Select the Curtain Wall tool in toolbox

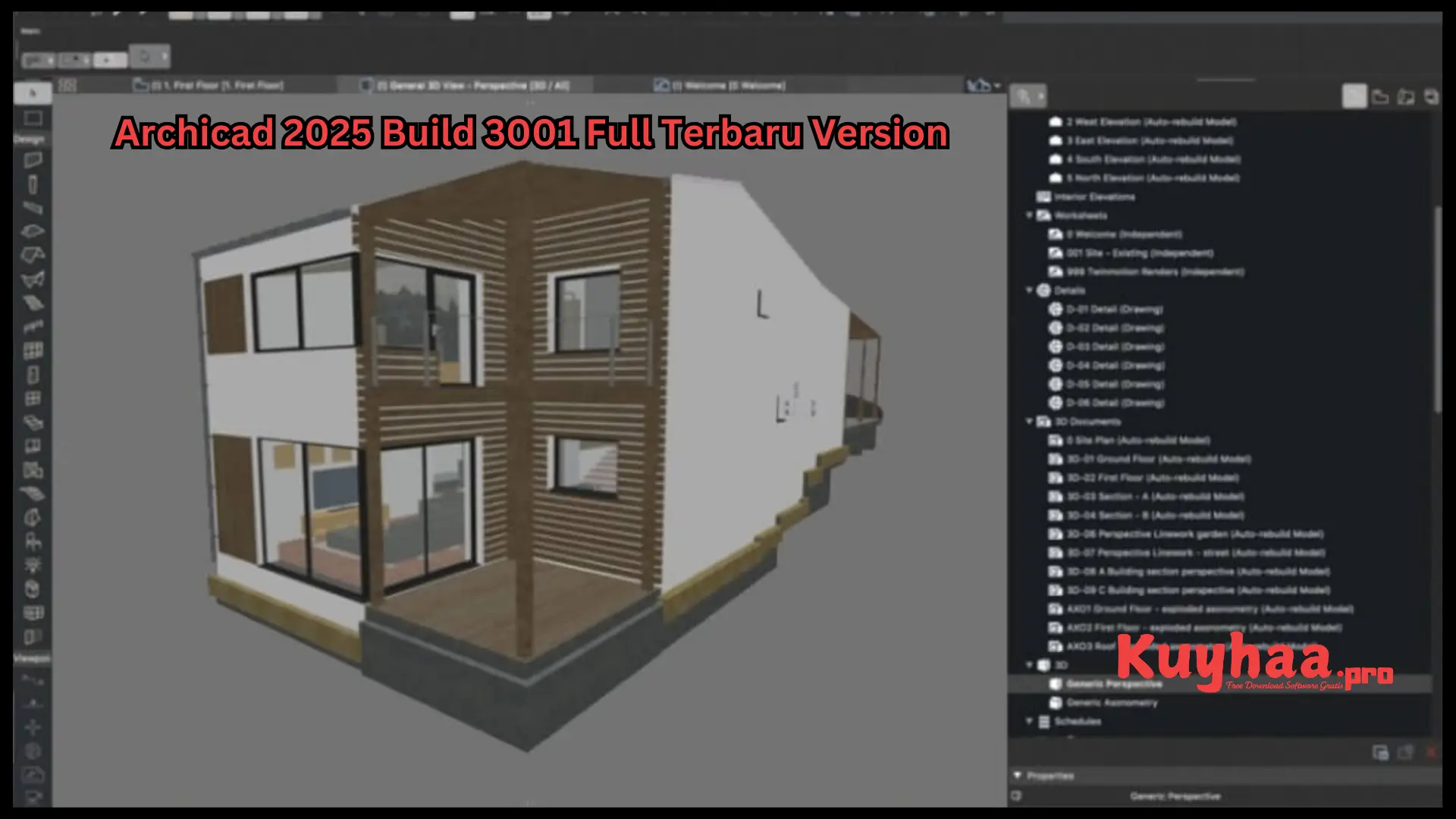33,350
